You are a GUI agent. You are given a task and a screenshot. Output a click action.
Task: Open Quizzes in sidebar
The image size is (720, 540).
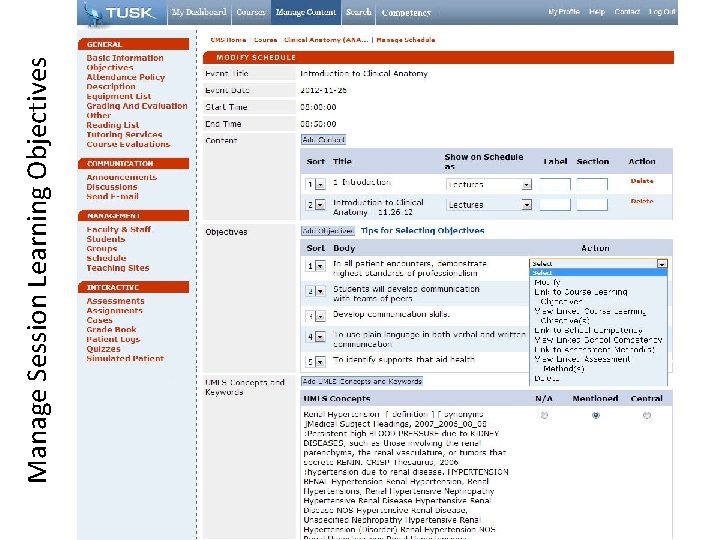coord(103,349)
